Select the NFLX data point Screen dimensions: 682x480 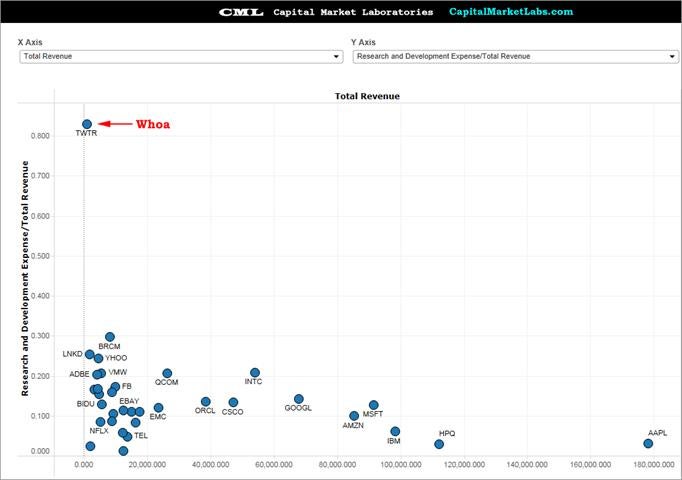[100, 422]
